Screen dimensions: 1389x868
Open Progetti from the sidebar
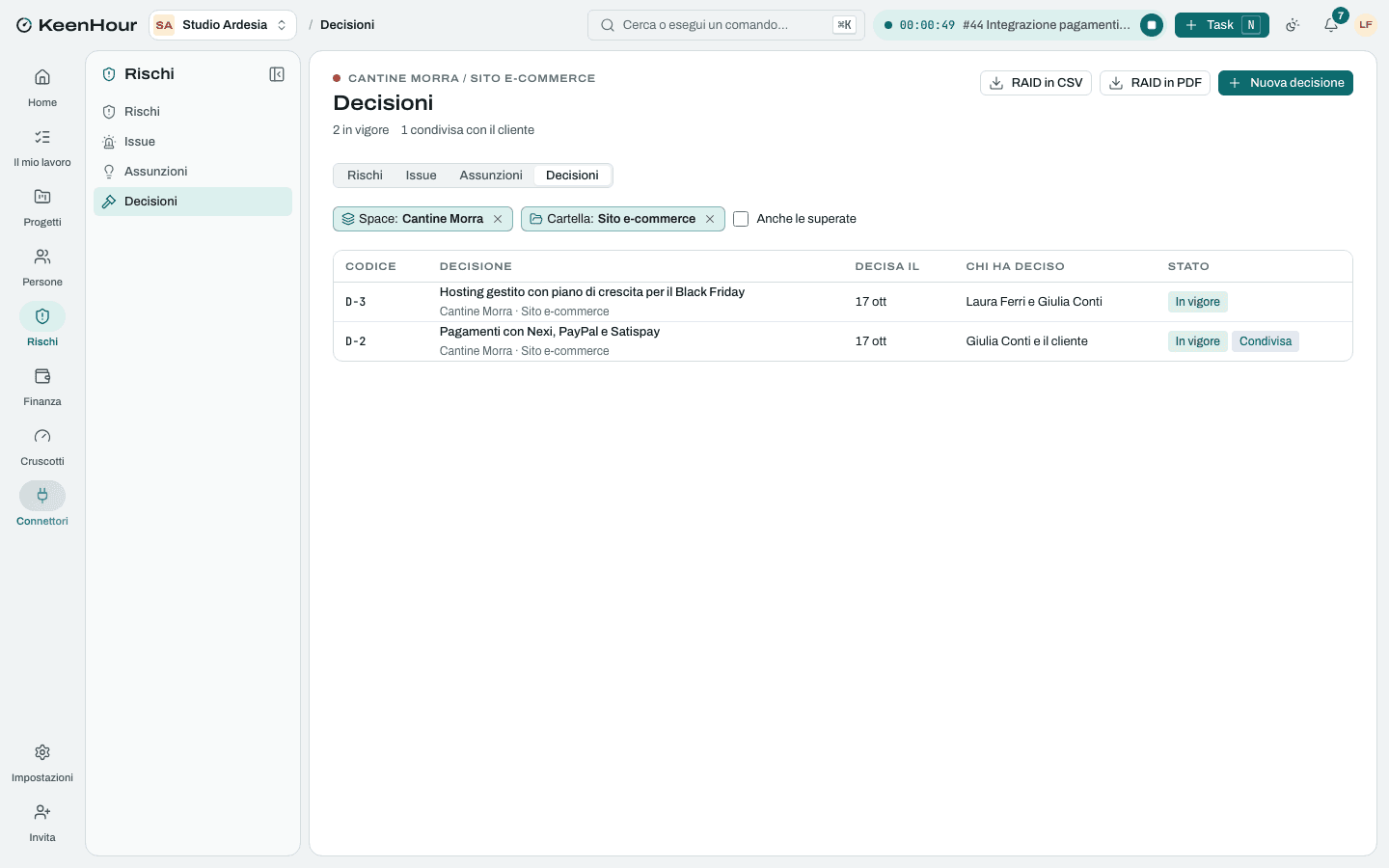point(42,207)
